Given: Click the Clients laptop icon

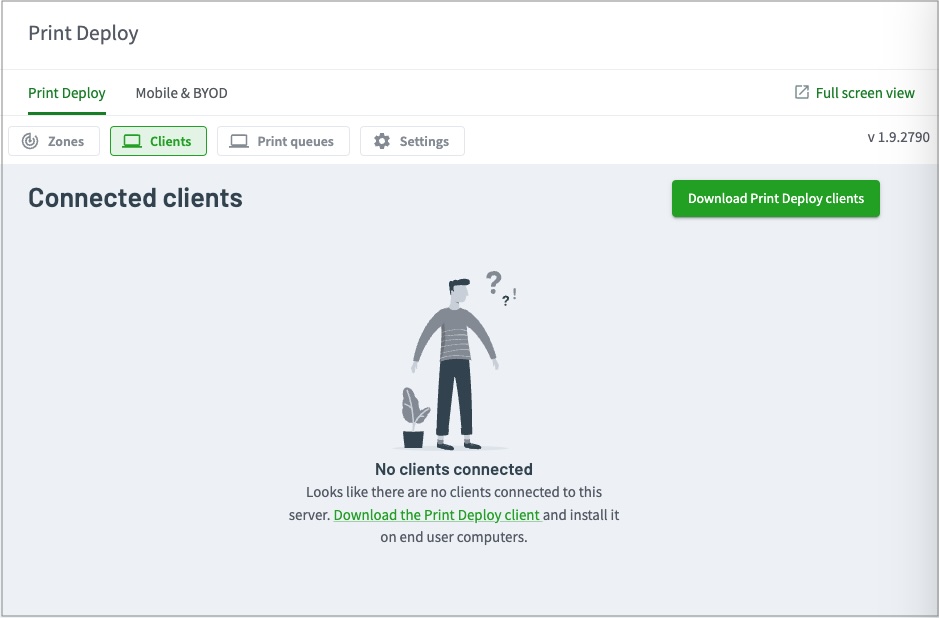Looking at the screenshot, I should [132, 141].
